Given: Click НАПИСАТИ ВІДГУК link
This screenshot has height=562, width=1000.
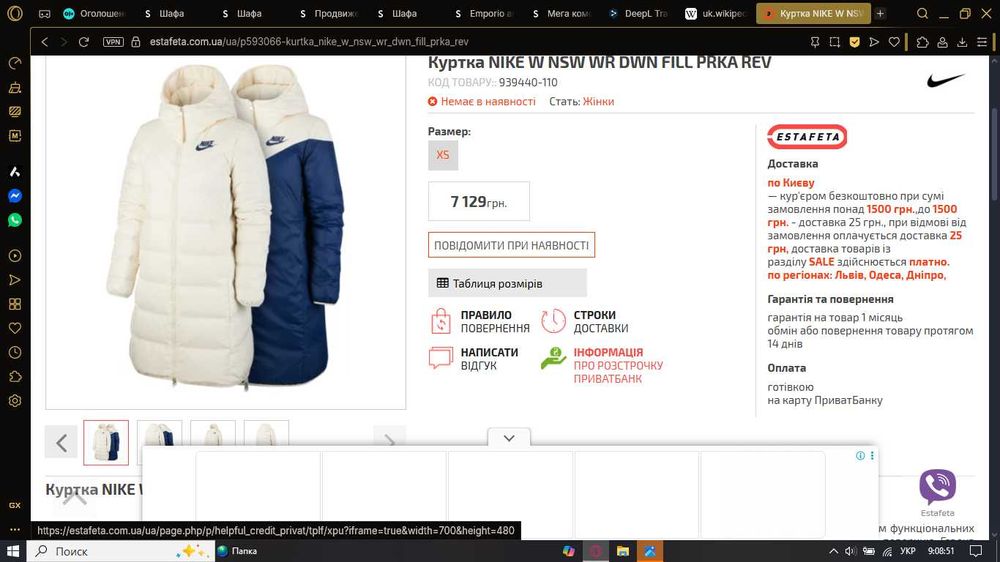Looking at the screenshot, I should (474, 359).
